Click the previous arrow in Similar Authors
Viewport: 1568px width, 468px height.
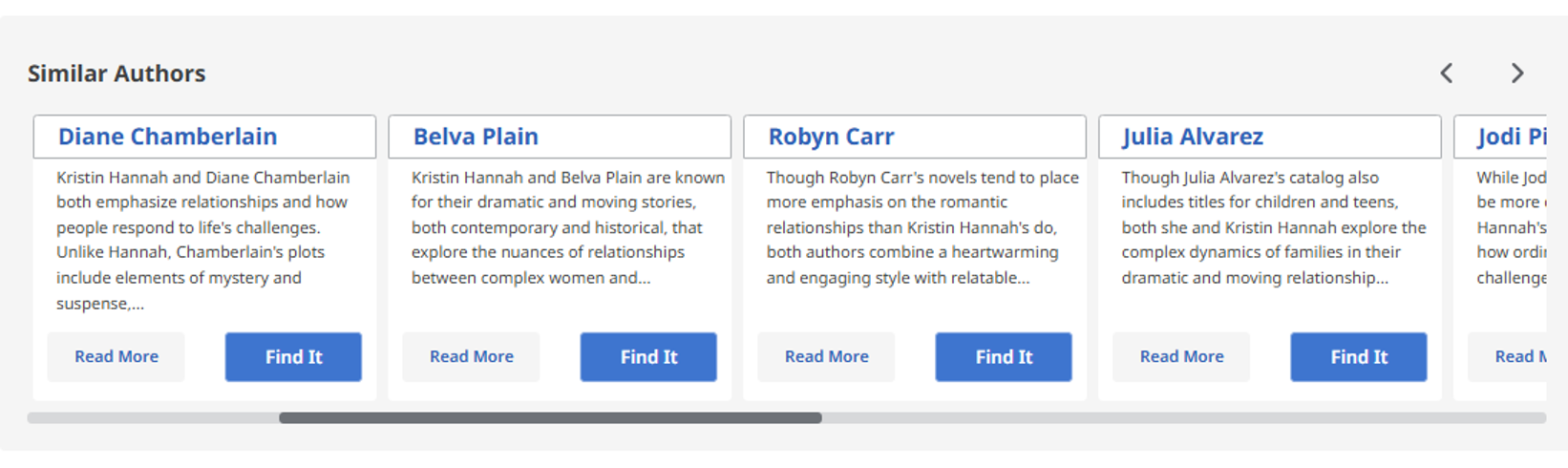tap(1447, 74)
